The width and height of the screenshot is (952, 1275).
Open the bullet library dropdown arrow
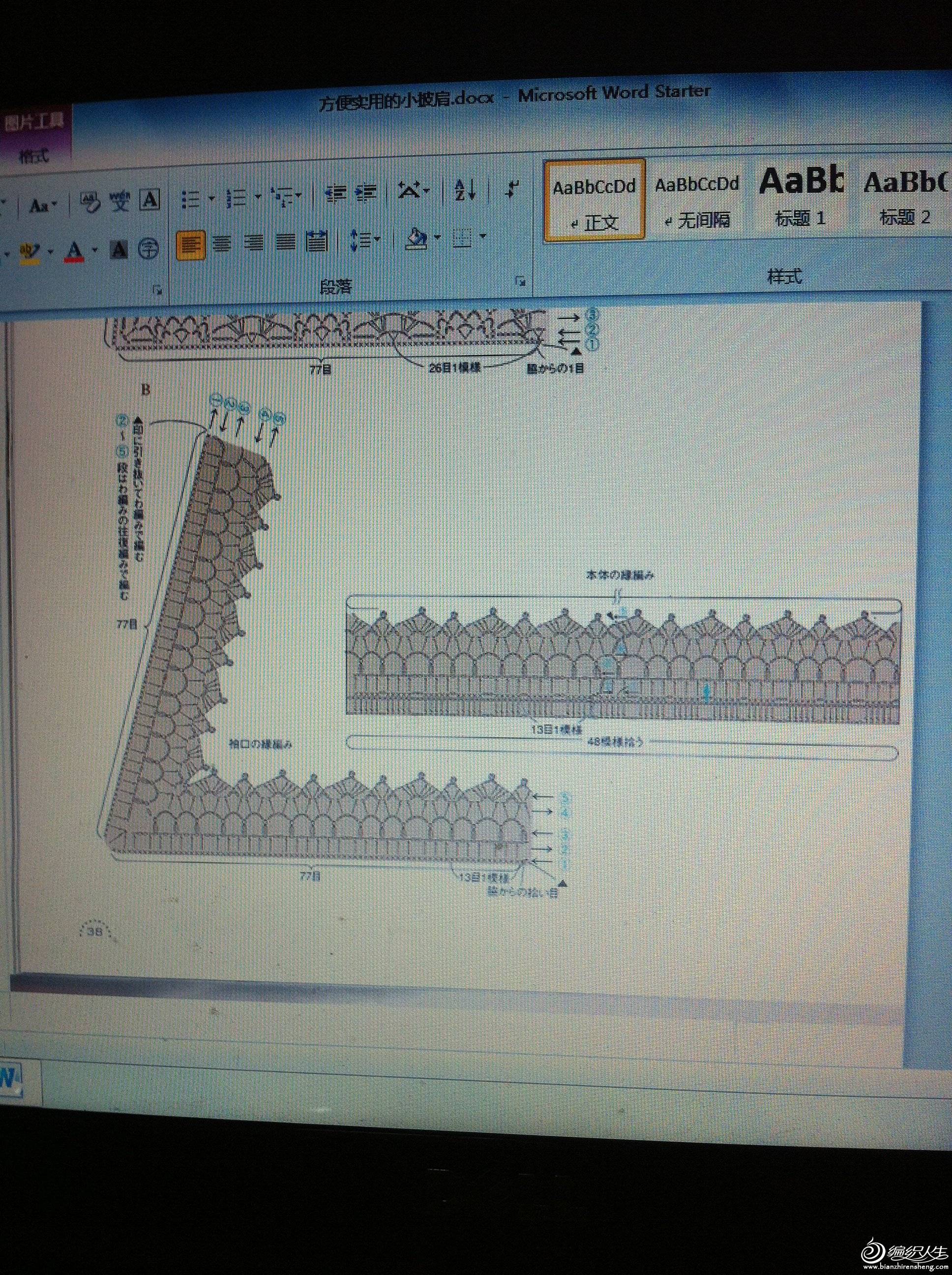211,198
